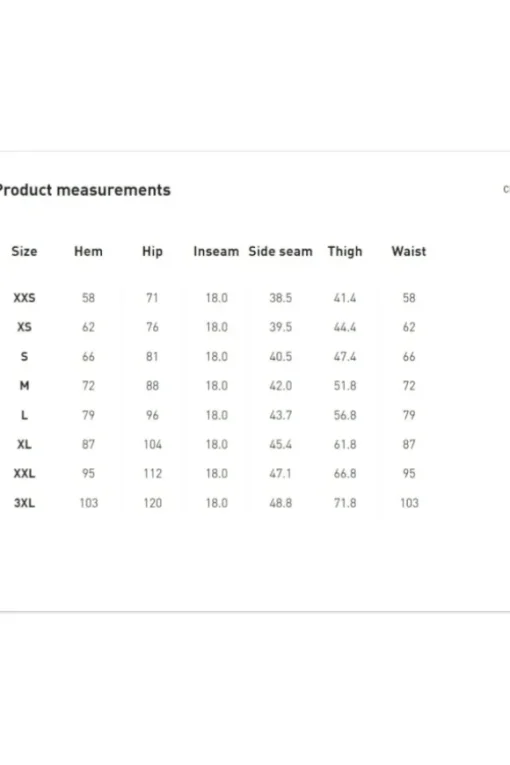510x765 pixels.
Task: Choose the XXL size row label
Action: (24, 473)
